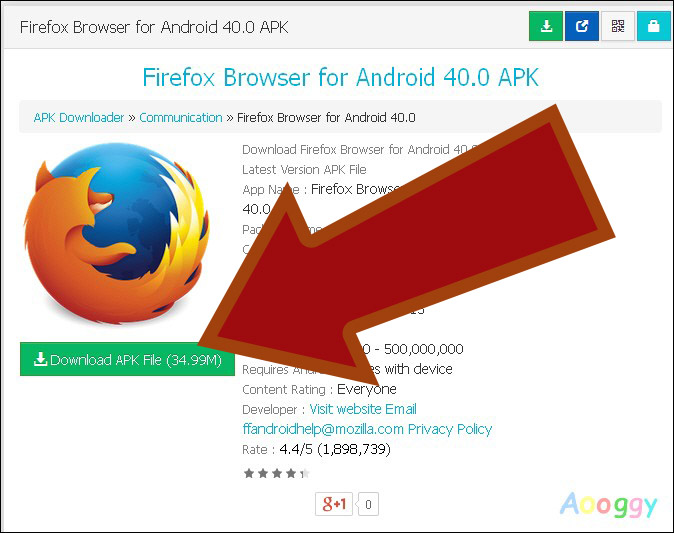Image resolution: width=674 pixels, height=533 pixels.
Task: Click the blue Firefox Browser page heading
Action: (x=340, y=78)
